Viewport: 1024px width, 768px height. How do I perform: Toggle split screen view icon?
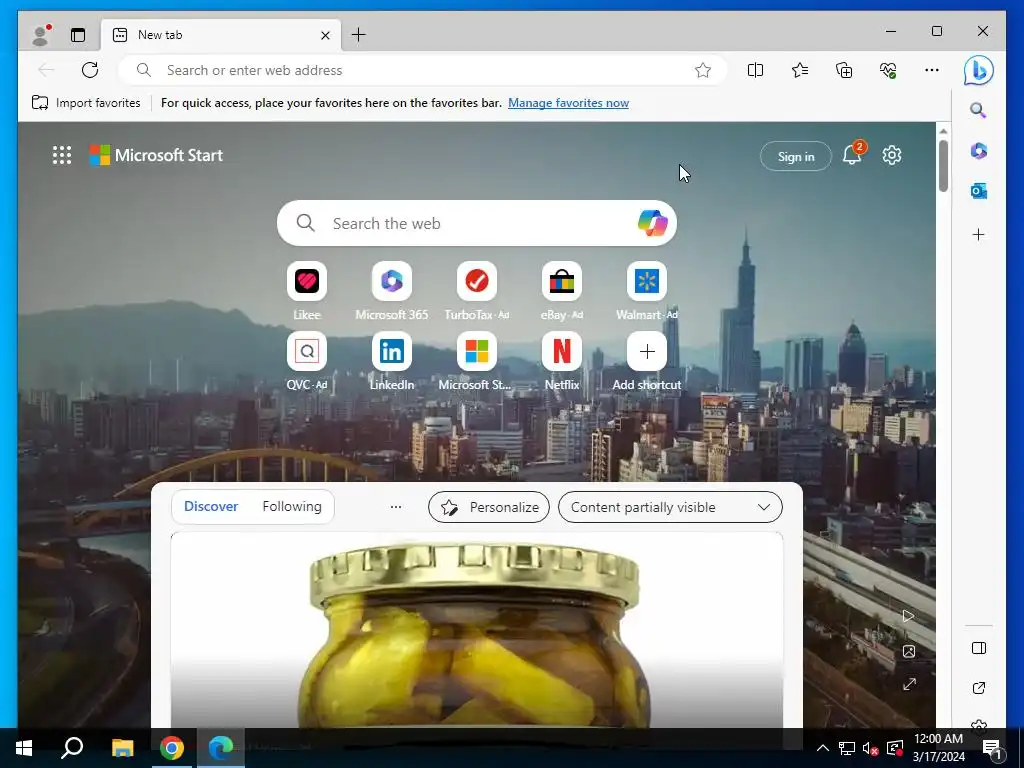pos(755,70)
